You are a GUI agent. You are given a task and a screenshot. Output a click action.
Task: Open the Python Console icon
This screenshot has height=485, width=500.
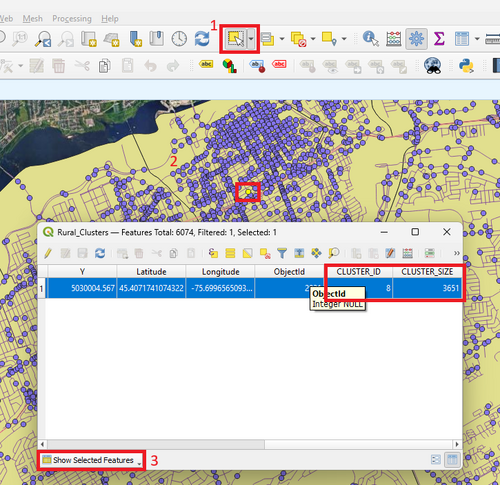(466, 66)
